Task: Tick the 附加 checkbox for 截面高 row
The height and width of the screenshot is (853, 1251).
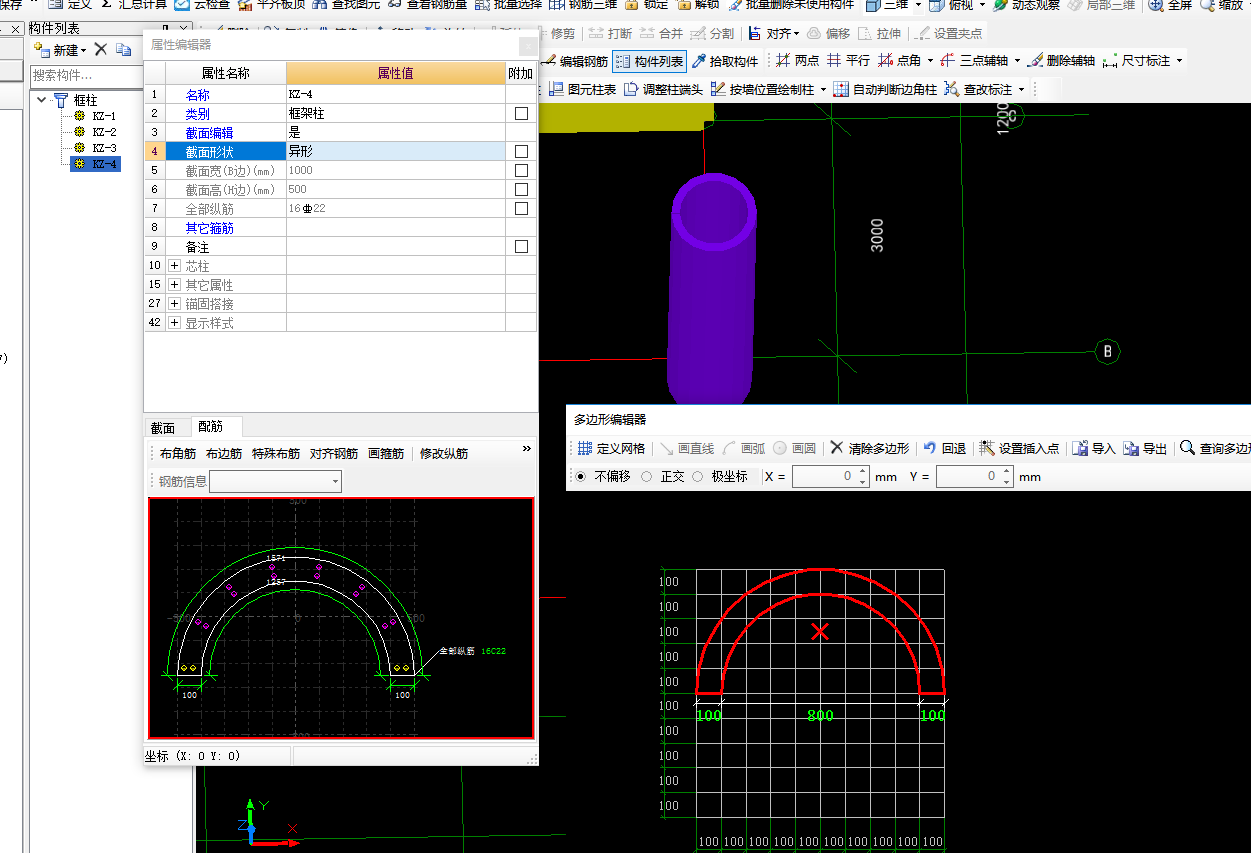Action: point(521,190)
